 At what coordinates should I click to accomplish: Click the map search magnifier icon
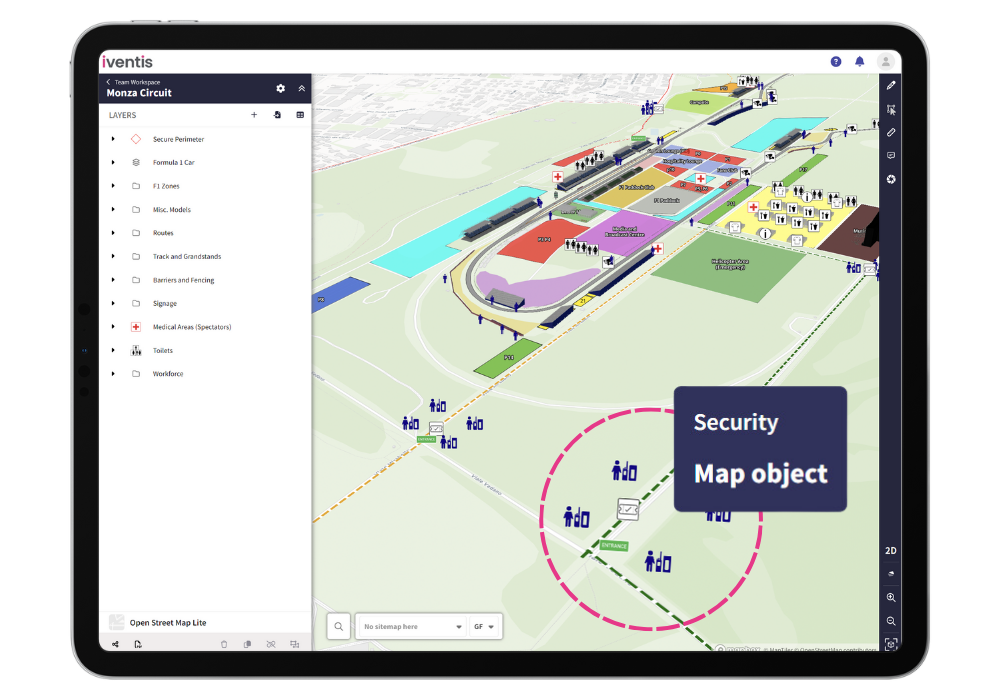click(339, 627)
